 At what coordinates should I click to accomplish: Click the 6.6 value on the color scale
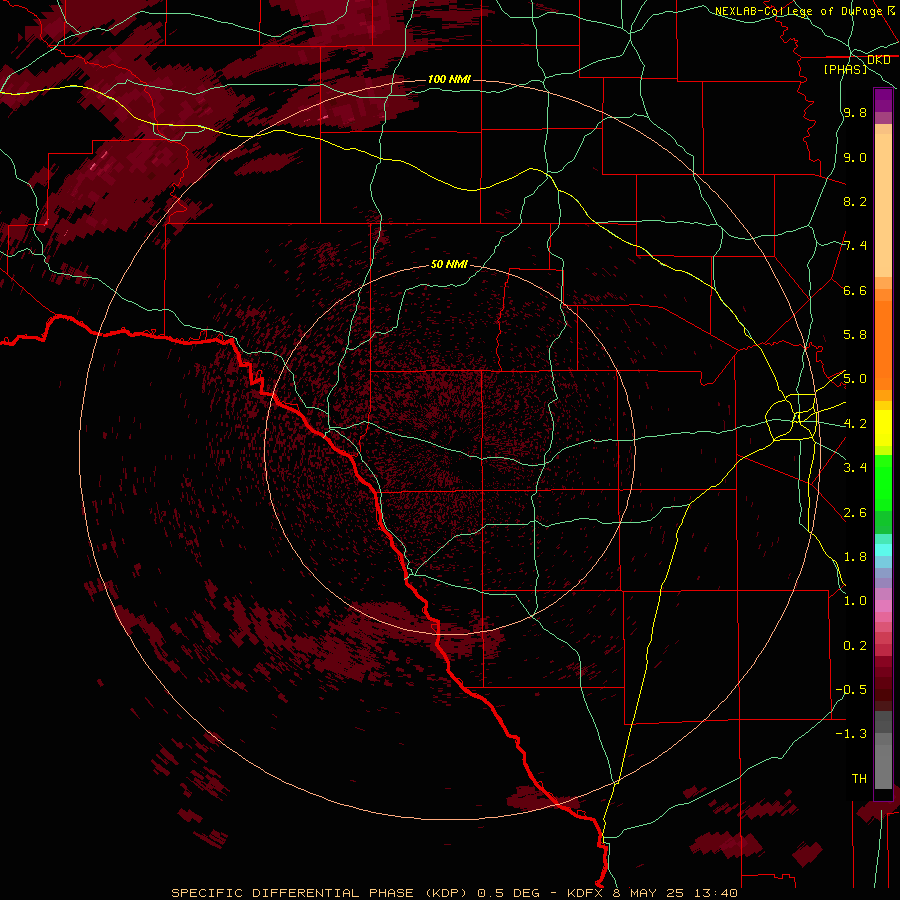click(855, 291)
